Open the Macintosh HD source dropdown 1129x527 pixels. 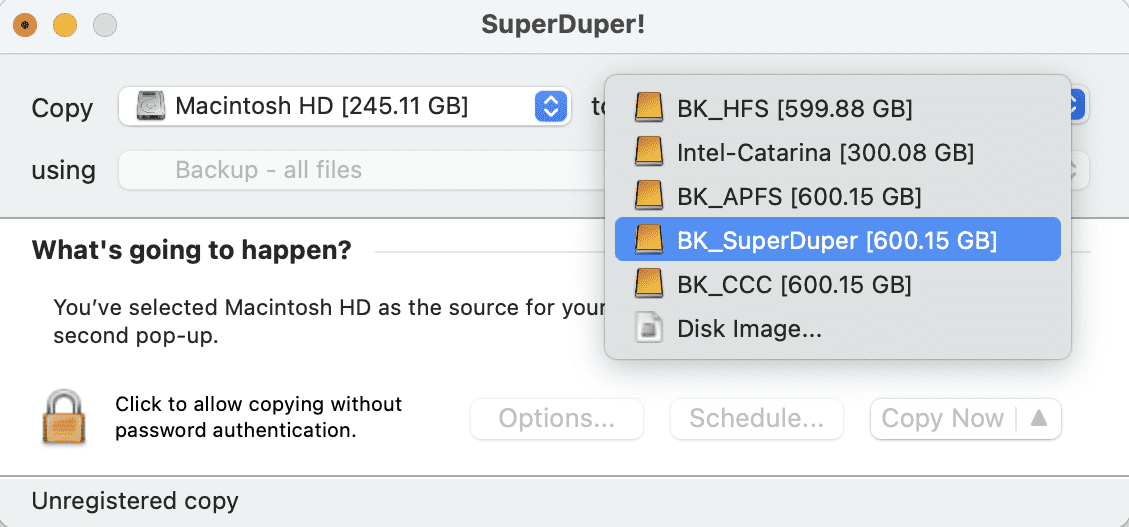tap(344, 107)
